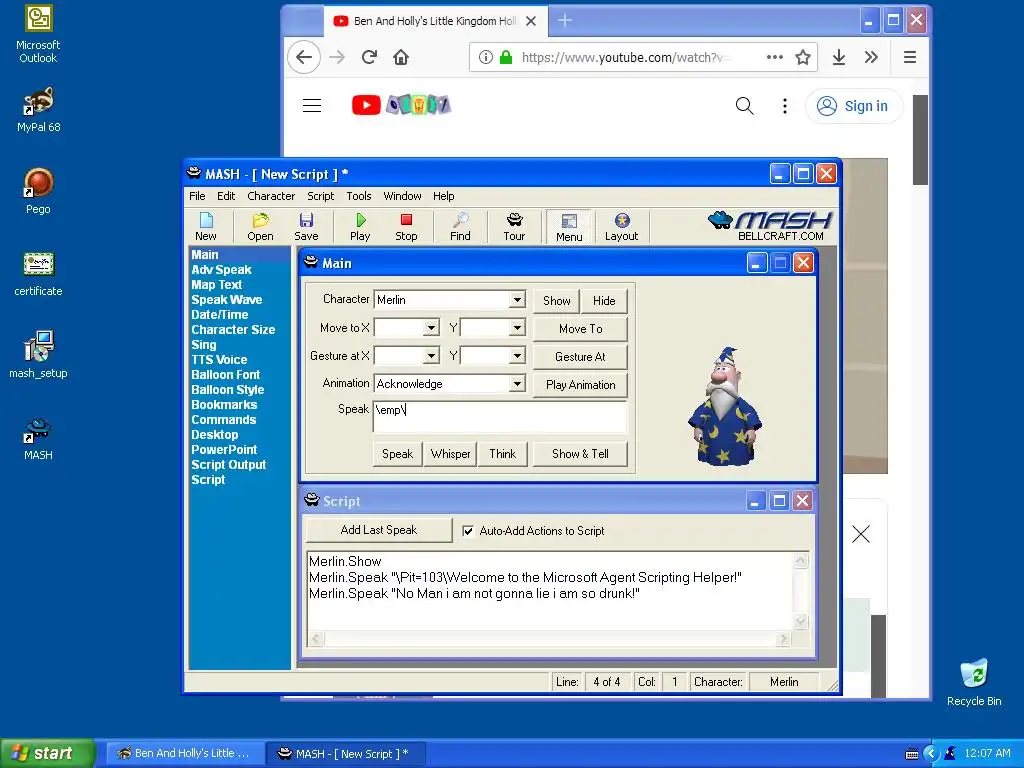The height and width of the screenshot is (768, 1024).
Task: Expand the Gesture at X dropdown
Action: point(431,356)
